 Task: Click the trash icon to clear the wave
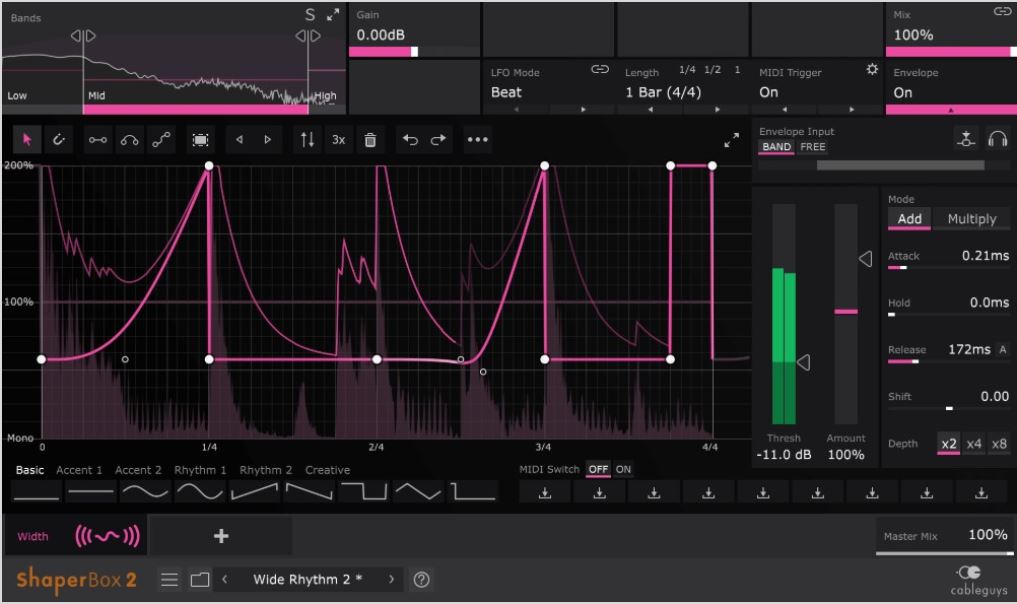pyautogui.click(x=370, y=140)
